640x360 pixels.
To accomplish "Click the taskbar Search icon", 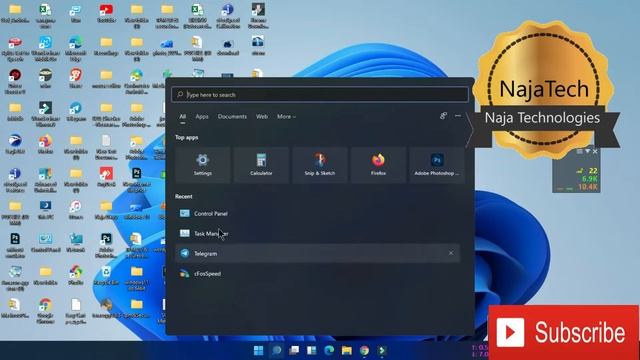I will point(276,351).
